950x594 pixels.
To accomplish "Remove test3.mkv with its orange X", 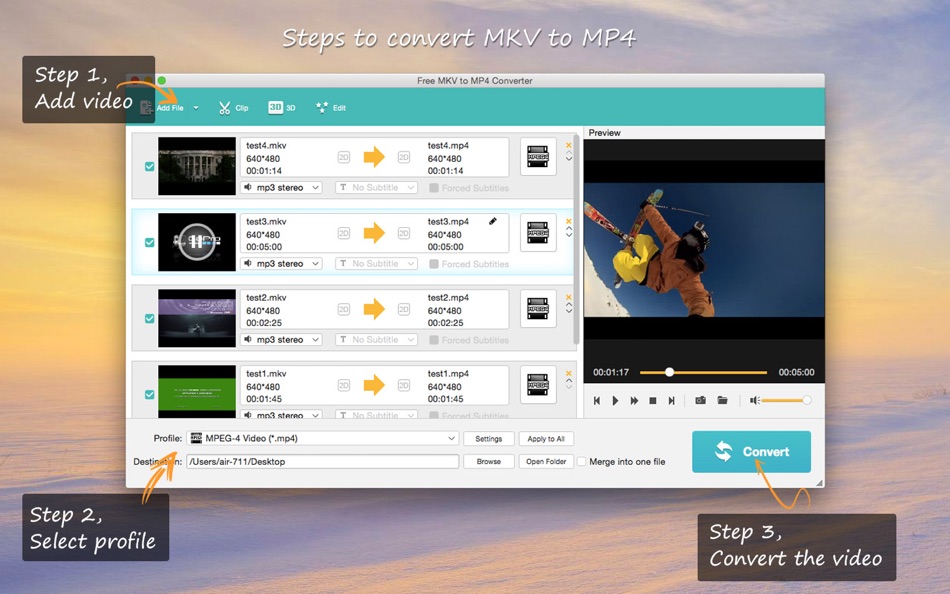I will pyautogui.click(x=568, y=221).
